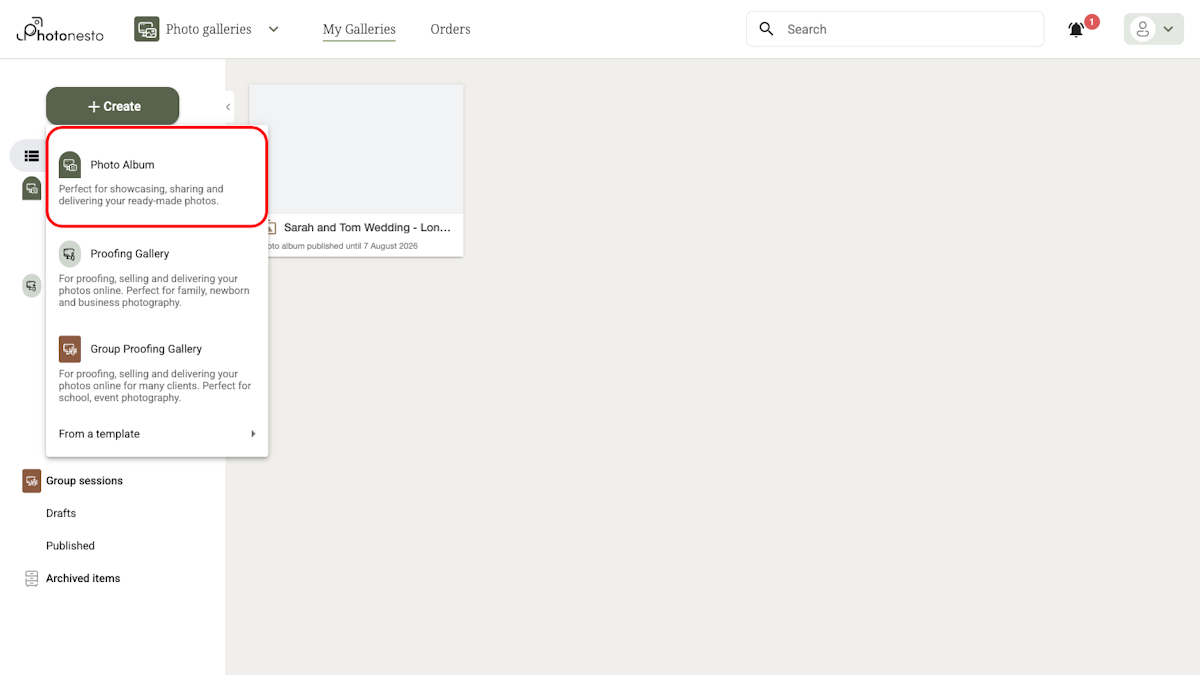The height and width of the screenshot is (675, 1200).
Task: Collapse the sidebar with the arrow
Action: coord(228,107)
